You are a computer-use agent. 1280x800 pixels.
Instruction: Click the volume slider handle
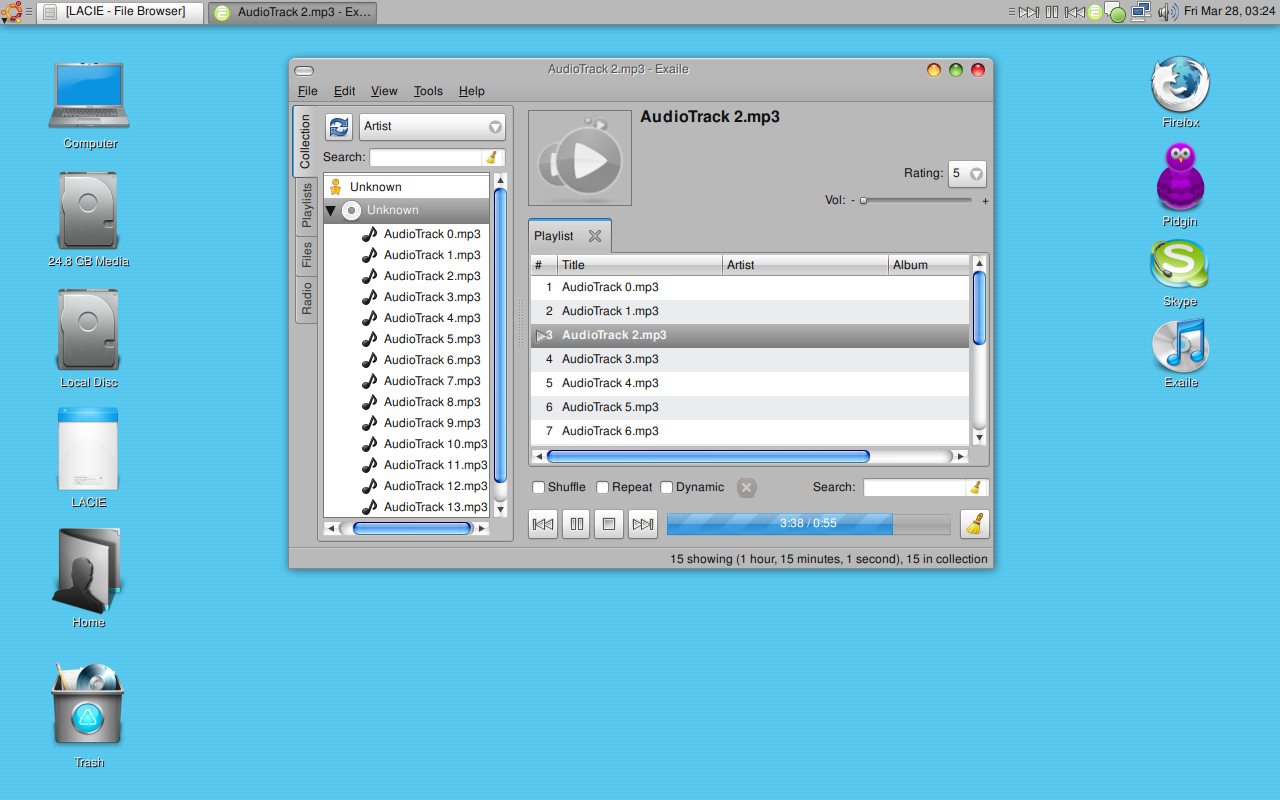pos(863,200)
